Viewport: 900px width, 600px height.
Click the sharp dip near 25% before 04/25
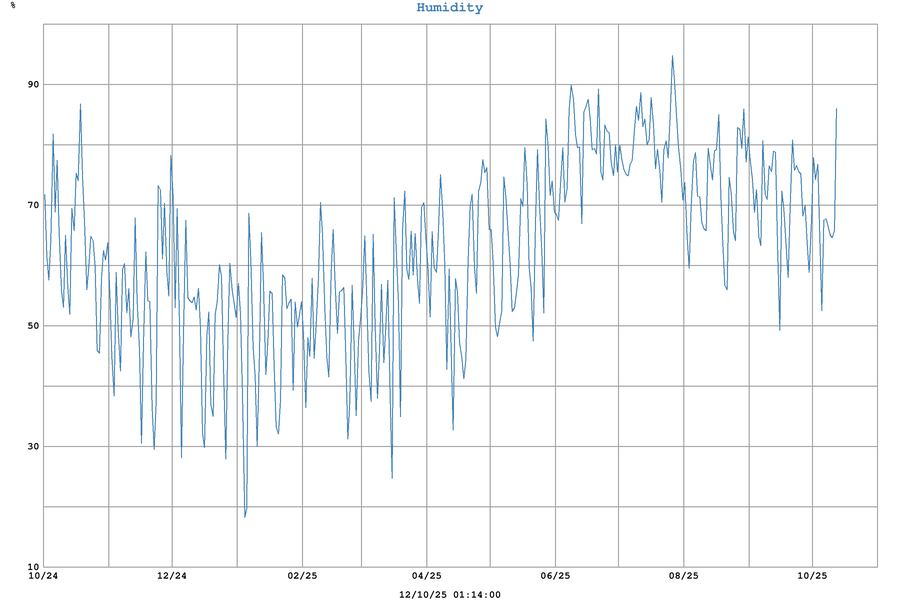(392, 478)
